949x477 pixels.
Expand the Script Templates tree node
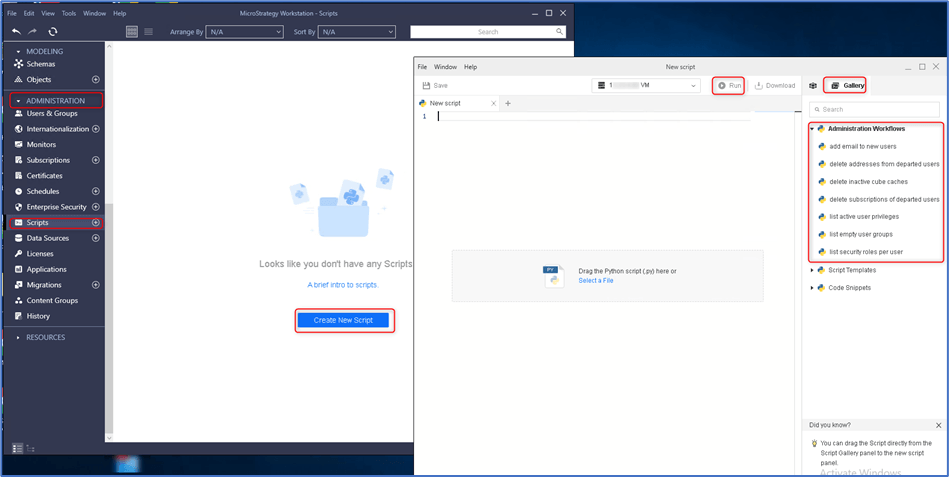[812, 270]
